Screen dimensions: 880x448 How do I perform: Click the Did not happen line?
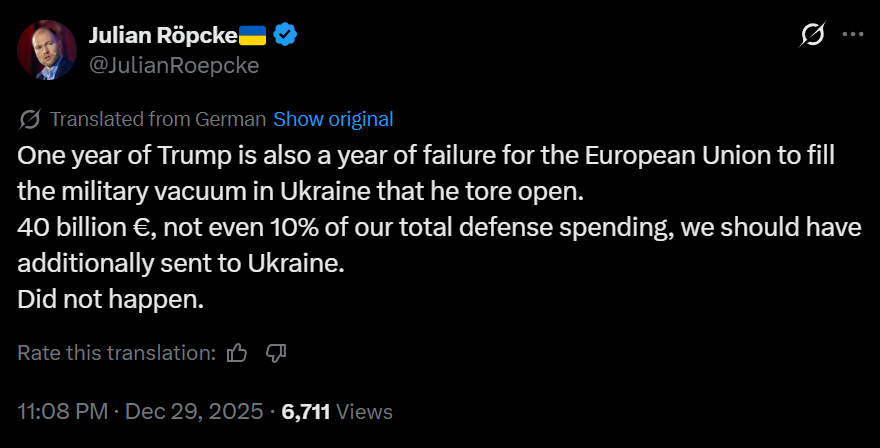point(111,299)
